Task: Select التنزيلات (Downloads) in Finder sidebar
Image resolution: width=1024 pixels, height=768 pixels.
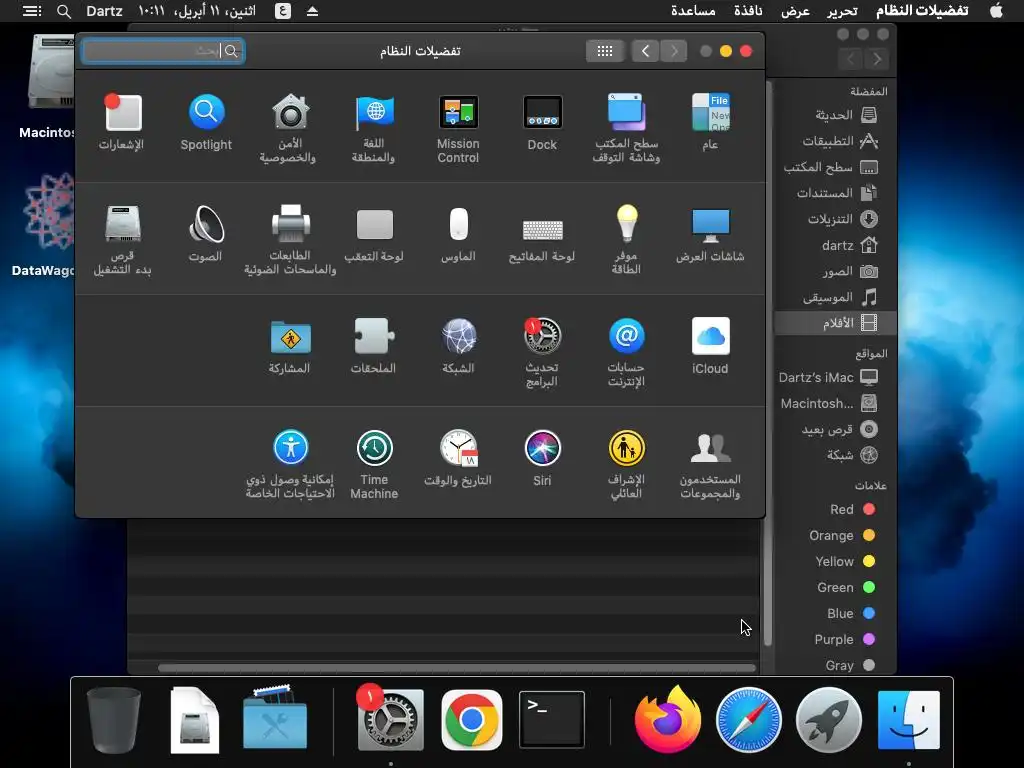Action: [834, 219]
